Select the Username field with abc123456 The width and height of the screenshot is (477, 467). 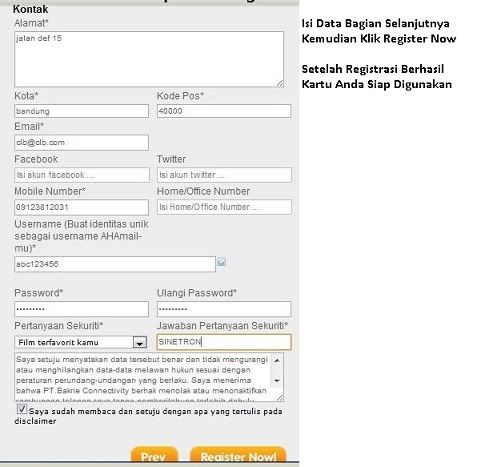click(115, 264)
